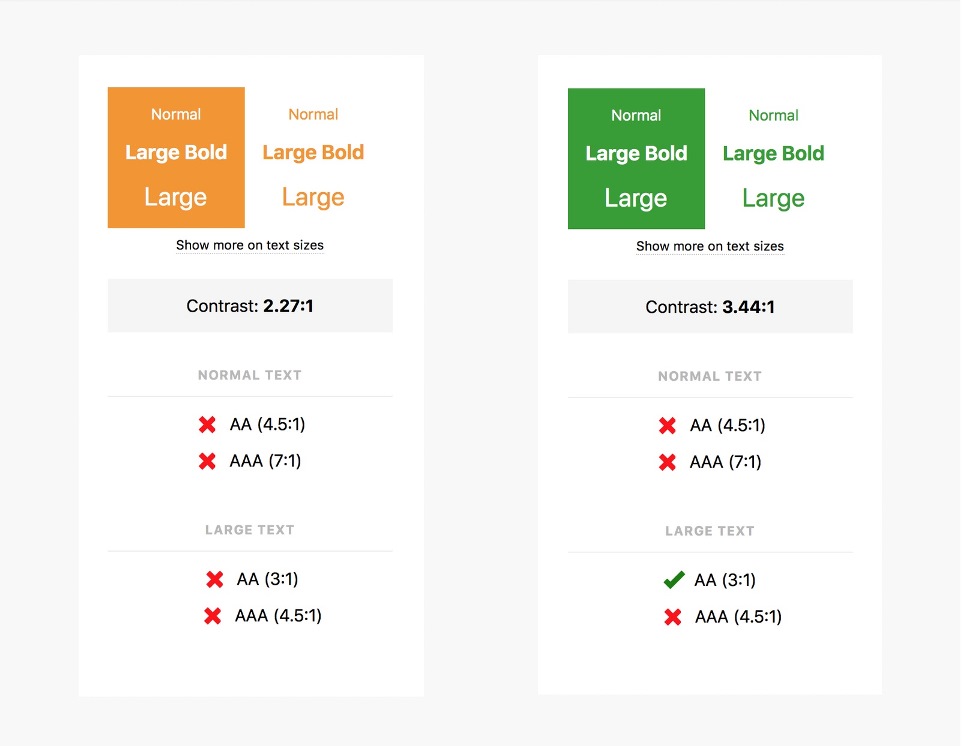Click the orange 'Normal' sample text on white

(313, 115)
